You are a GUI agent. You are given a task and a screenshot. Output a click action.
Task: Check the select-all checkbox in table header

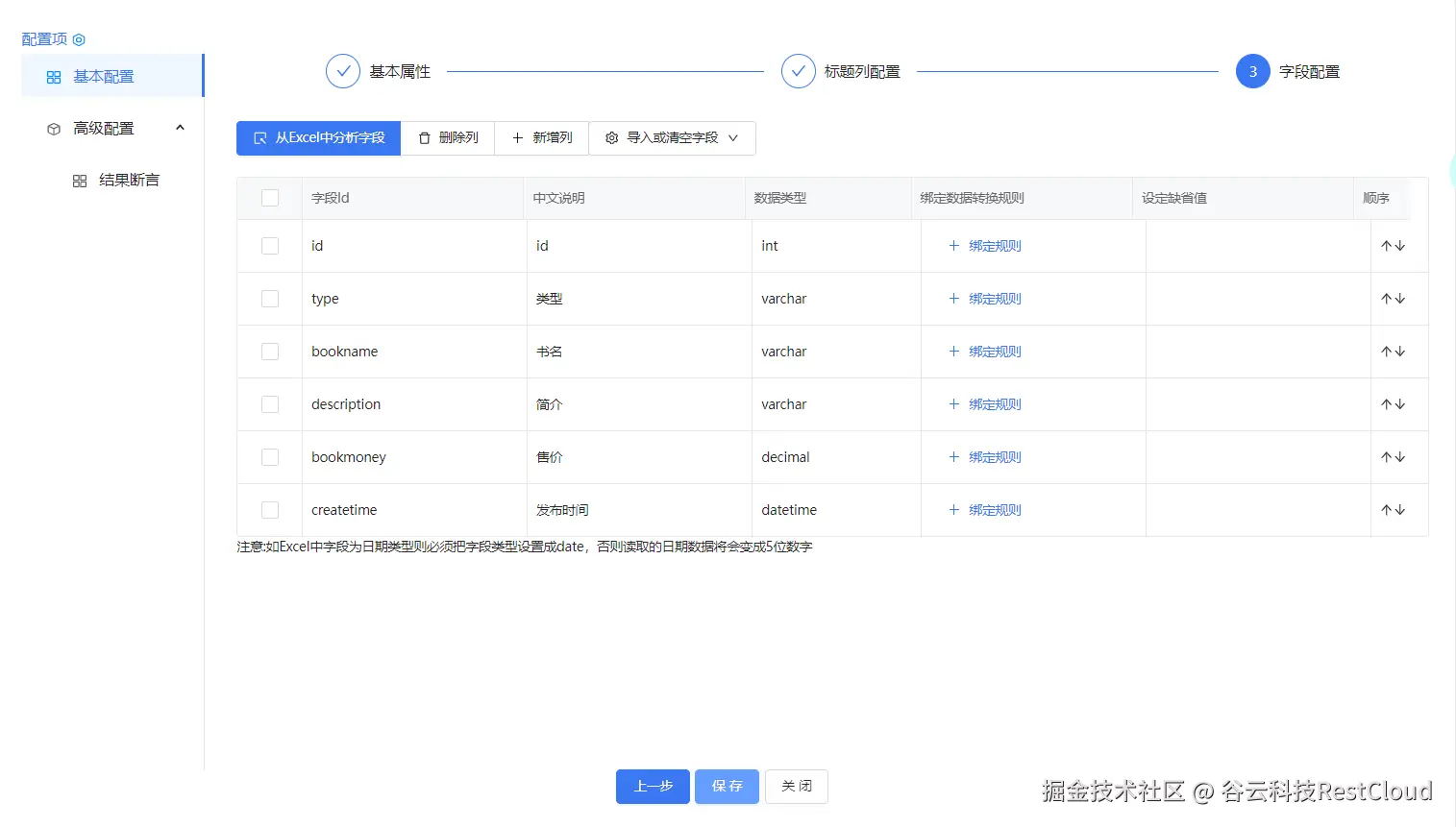(269, 197)
